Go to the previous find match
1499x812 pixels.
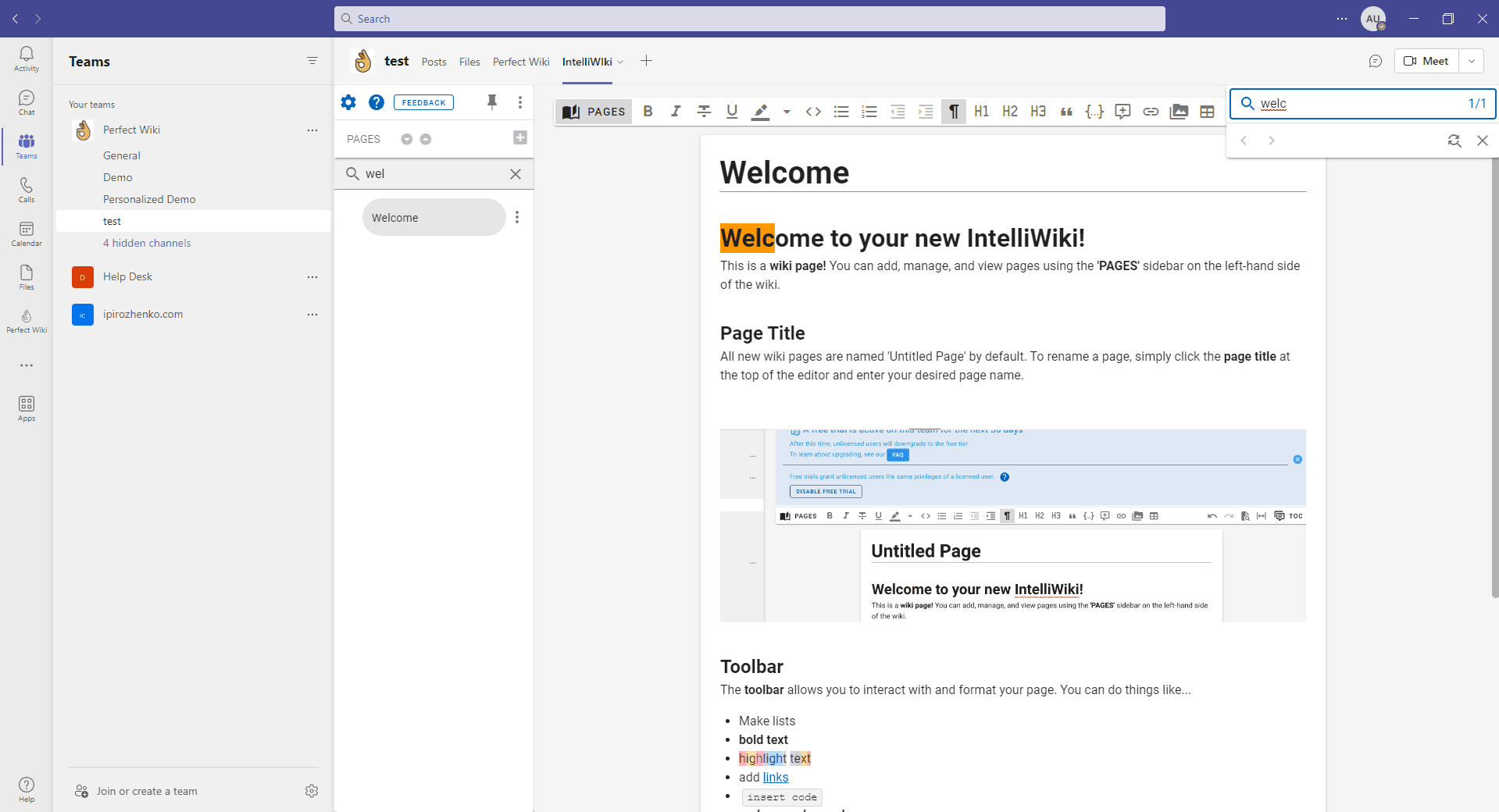pyautogui.click(x=1244, y=141)
